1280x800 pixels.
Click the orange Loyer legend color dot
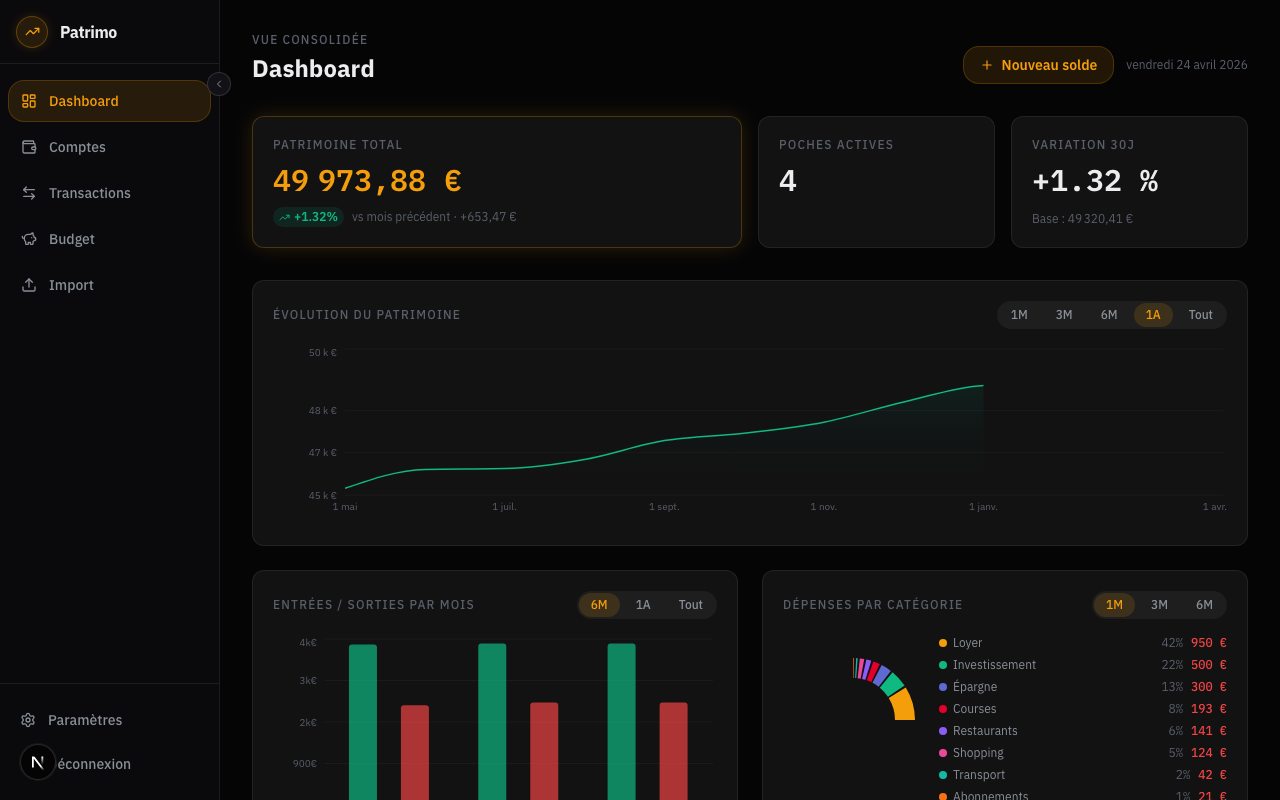pos(943,643)
